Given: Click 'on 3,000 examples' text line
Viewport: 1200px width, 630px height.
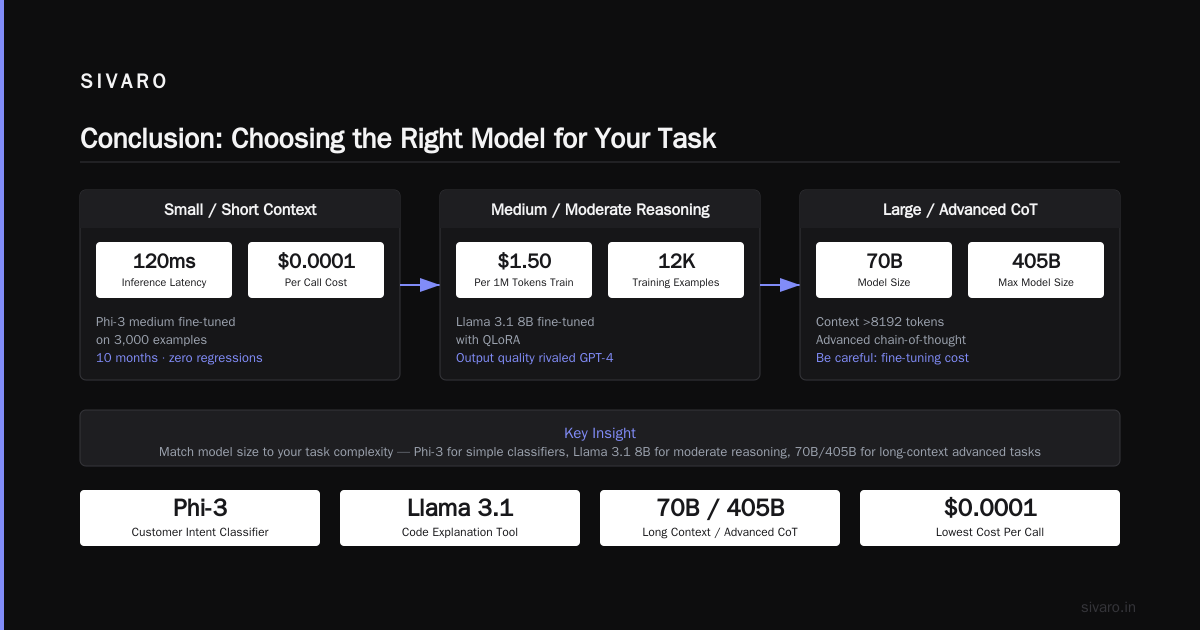Looking at the screenshot, I should (x=151, y=340).
